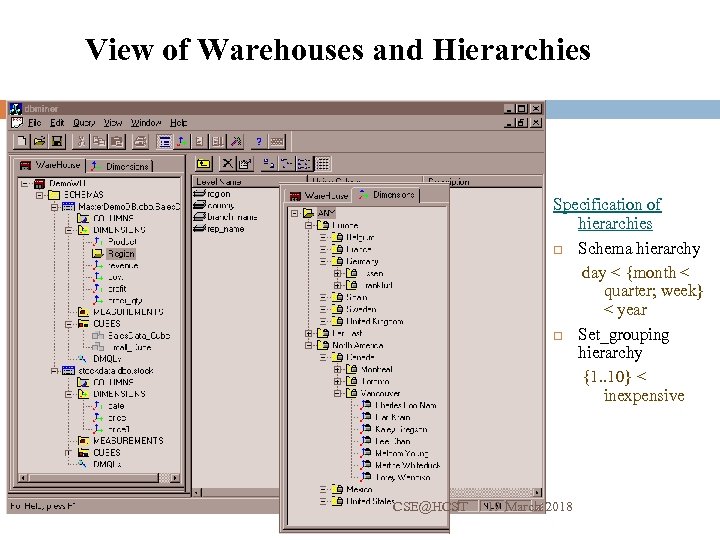Collapse the stockdata.dbo.stock schema node

point(54,371)
